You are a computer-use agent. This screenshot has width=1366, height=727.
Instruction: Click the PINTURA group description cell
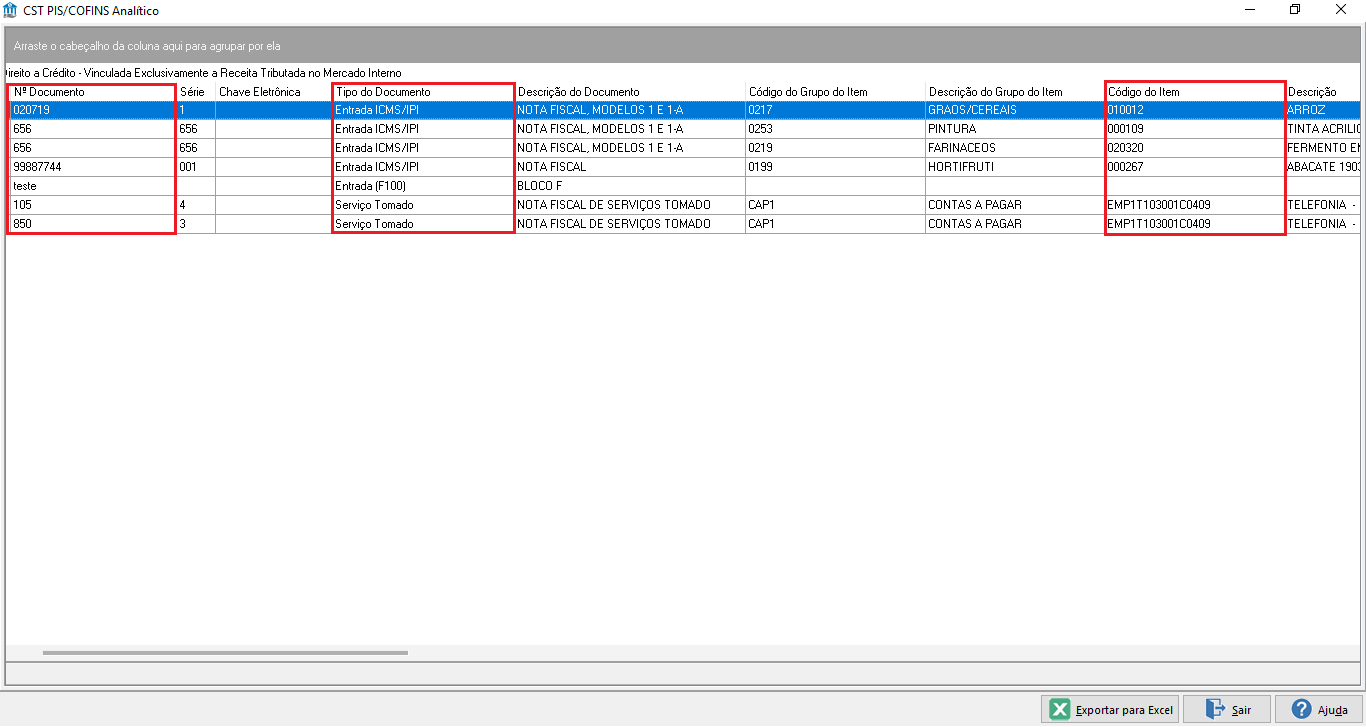(x=1015, y=129)
